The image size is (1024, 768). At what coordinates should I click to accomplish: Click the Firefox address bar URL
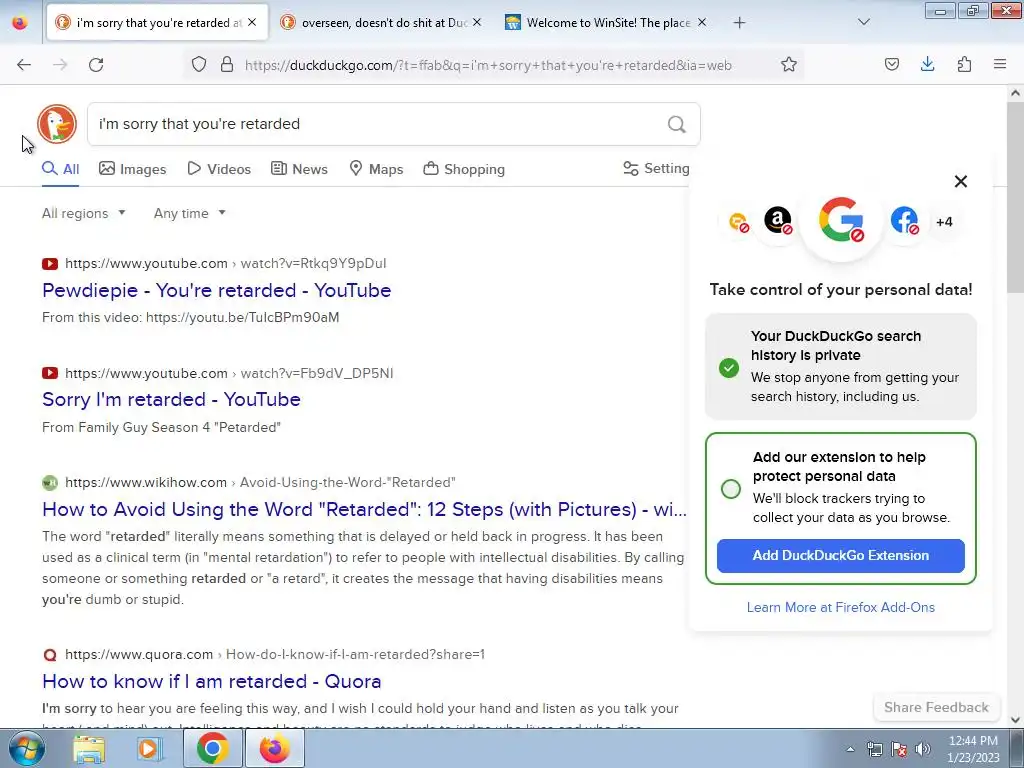488,65
